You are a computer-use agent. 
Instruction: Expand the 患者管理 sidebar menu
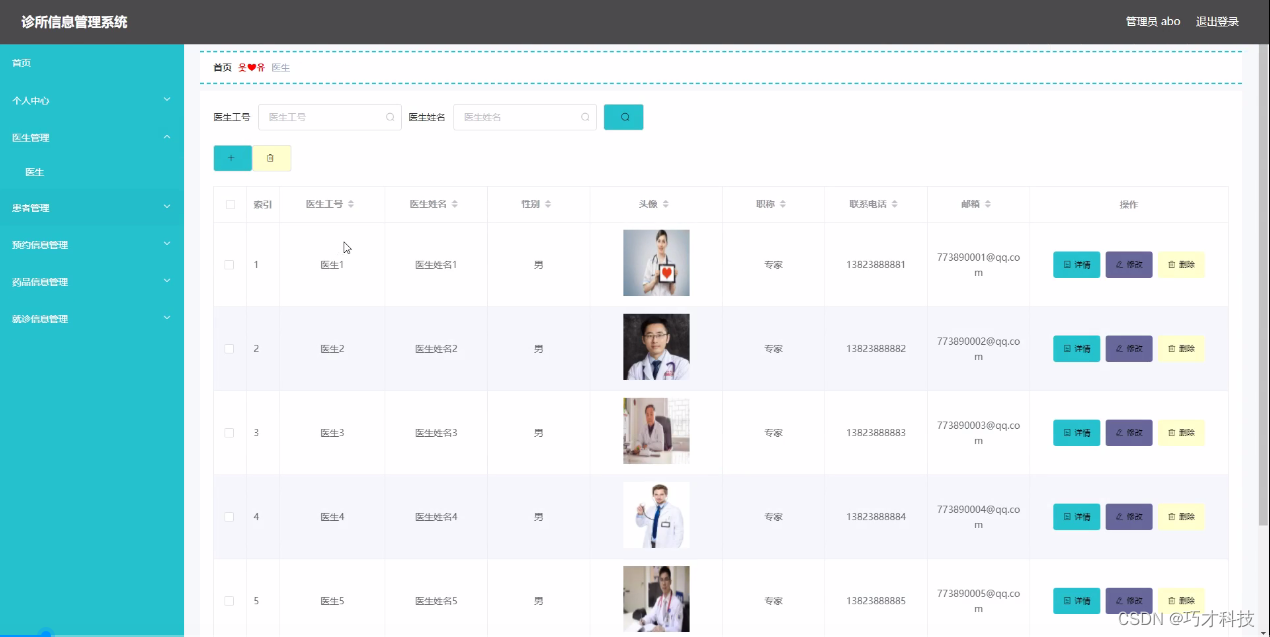click(92, 208)
